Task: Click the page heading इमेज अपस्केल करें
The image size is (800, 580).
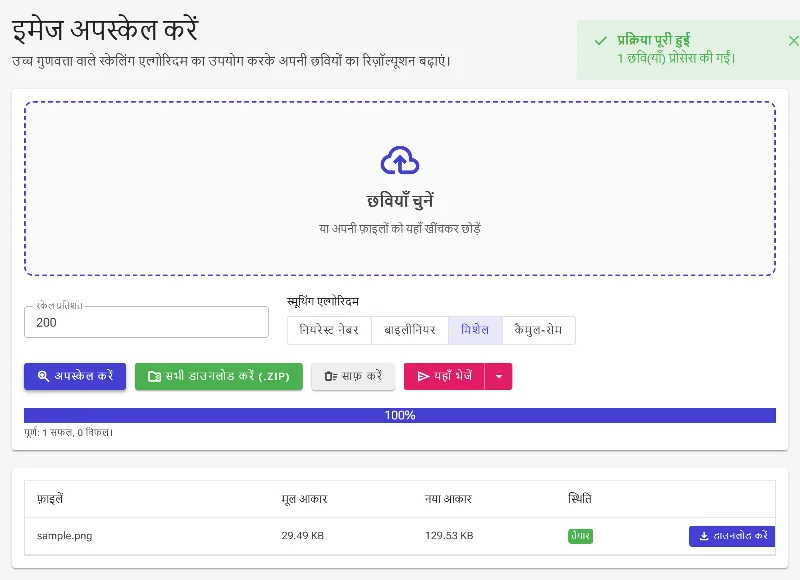Action: point(105,30)
